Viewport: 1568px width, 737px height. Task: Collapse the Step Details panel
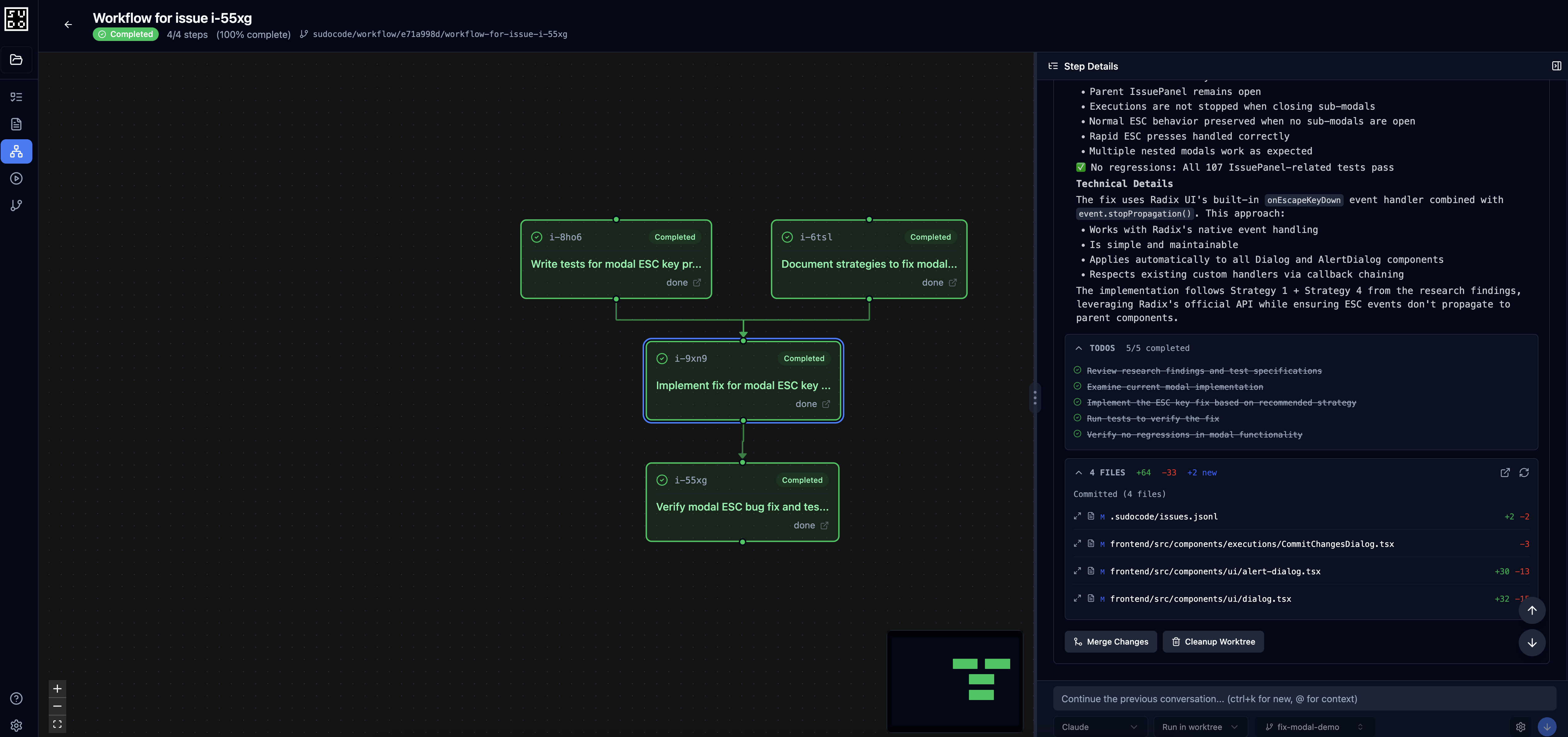tap(1557, 66)
